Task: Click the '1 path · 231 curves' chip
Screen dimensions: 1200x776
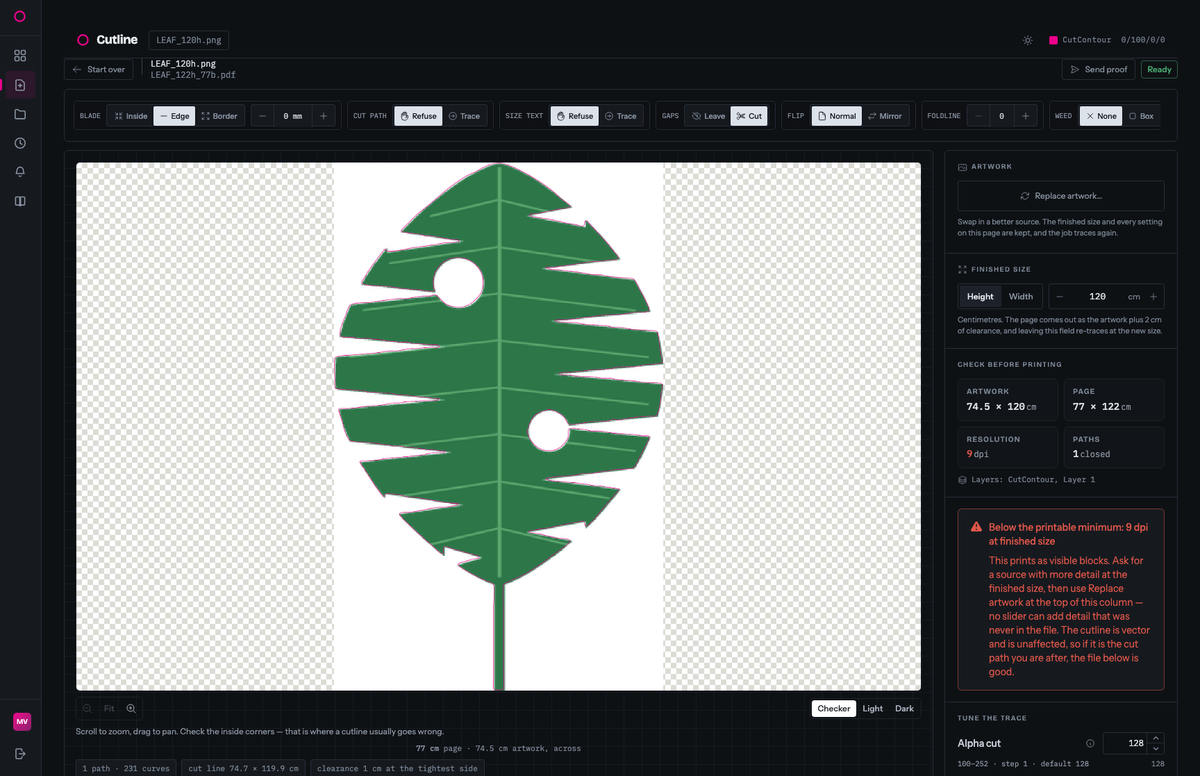Action: coord(126,768)
